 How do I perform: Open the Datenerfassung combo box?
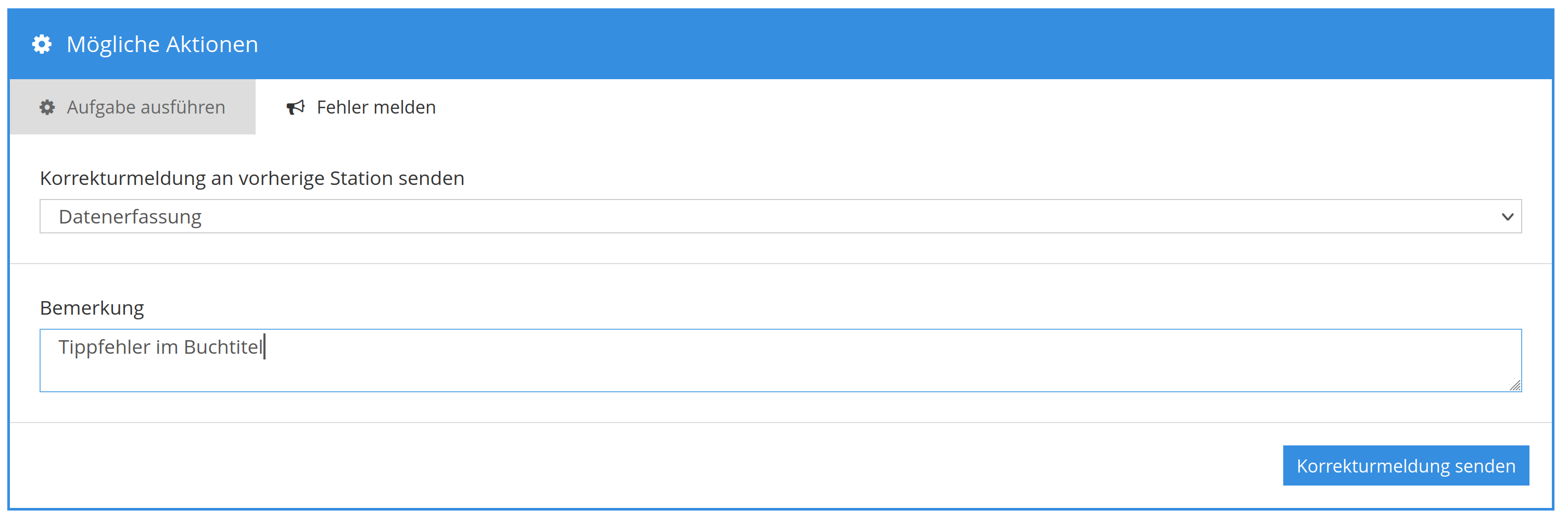[x=780, y=216]
